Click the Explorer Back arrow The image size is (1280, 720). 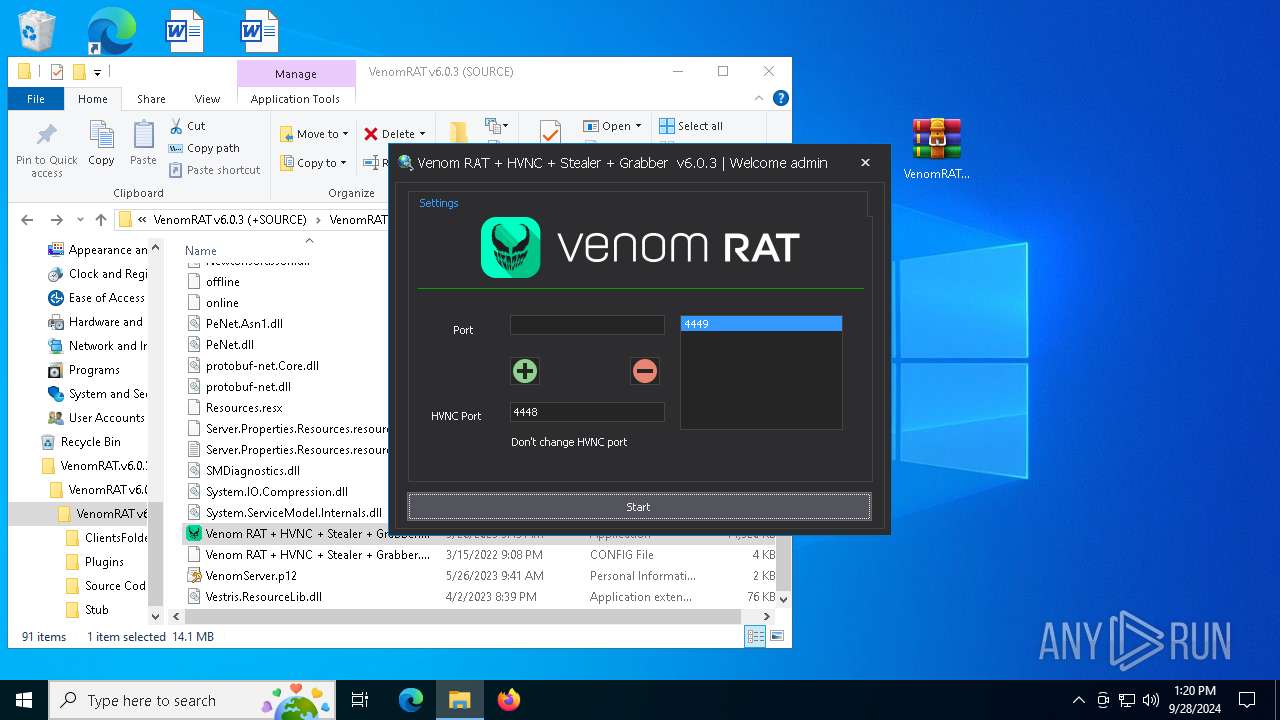[27, 220]
